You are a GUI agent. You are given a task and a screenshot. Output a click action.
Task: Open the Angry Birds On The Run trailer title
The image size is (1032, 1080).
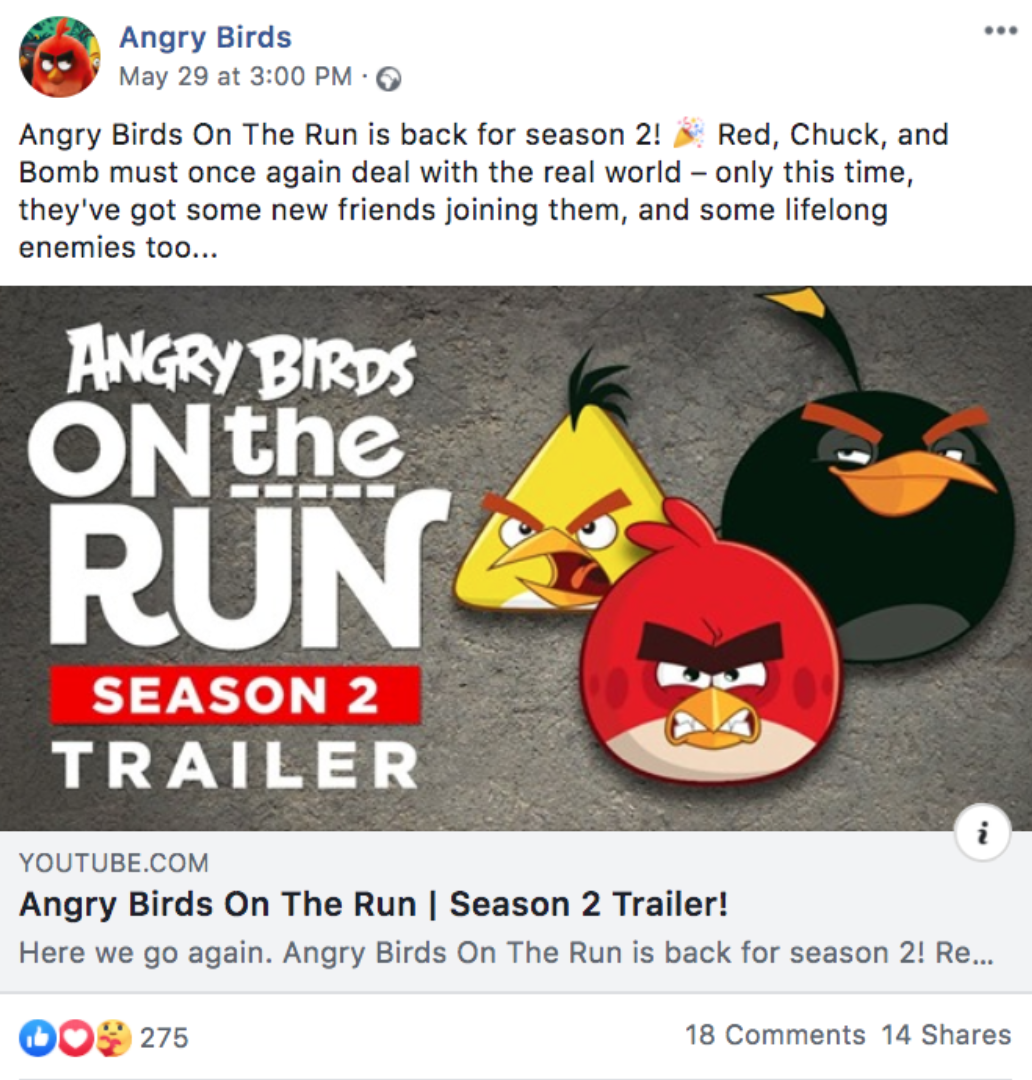coord(373,904)
